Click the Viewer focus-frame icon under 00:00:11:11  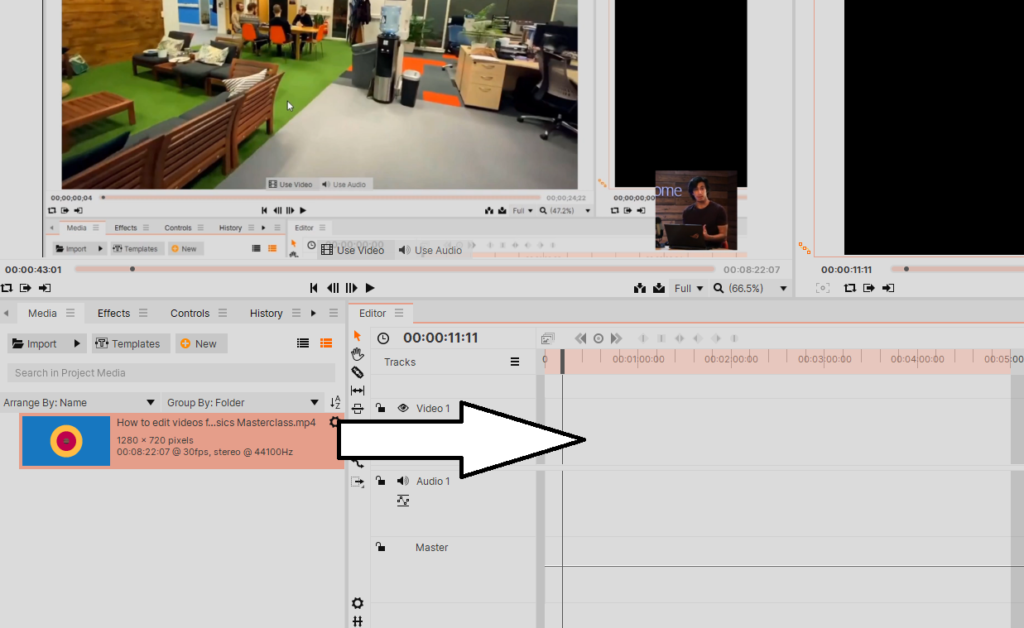(823, 288)
